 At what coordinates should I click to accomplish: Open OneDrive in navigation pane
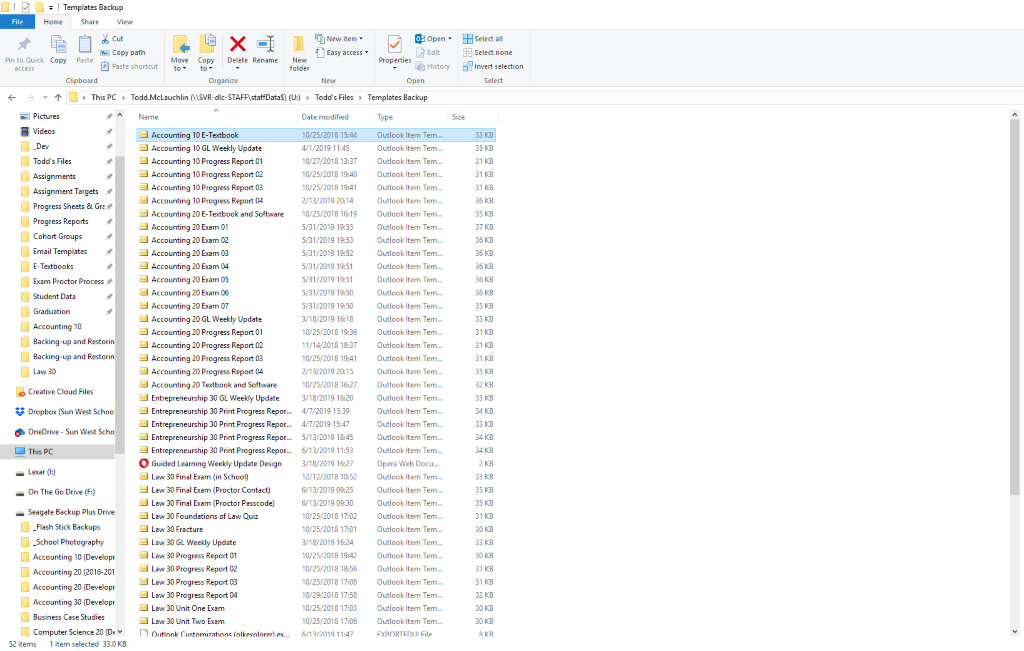click(64, 432)
